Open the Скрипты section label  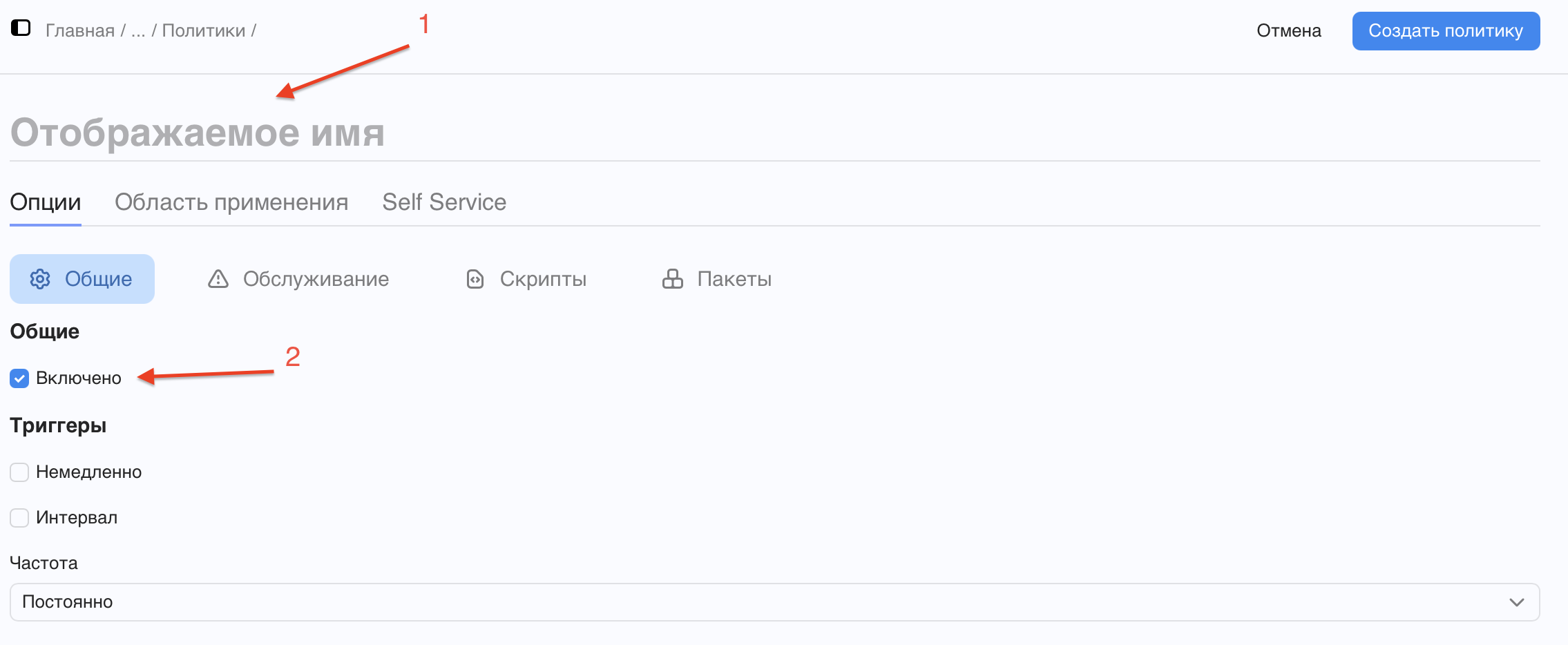543,279
